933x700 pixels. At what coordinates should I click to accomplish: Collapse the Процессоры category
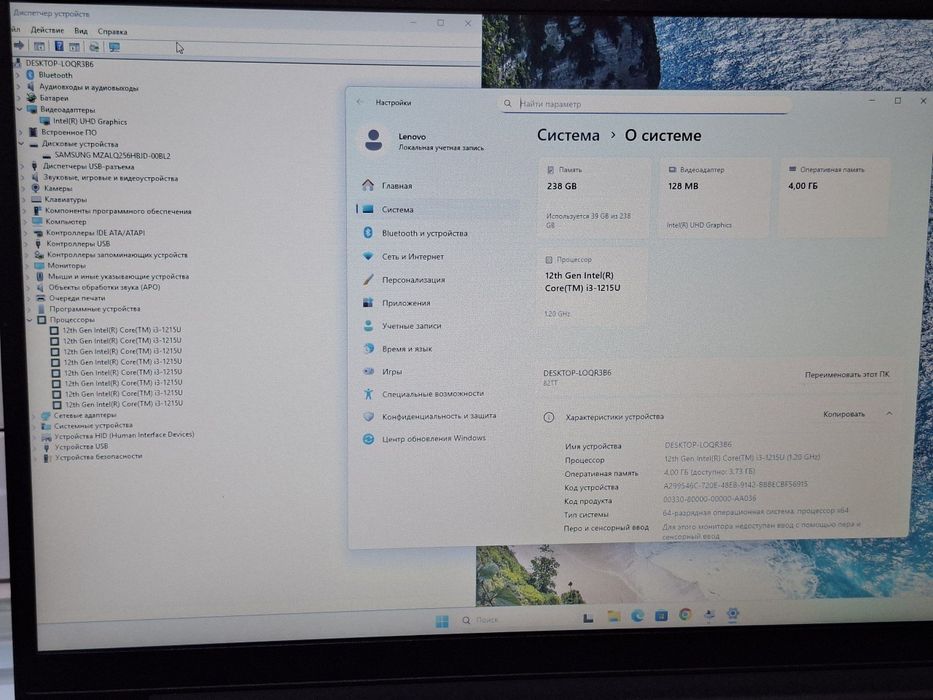click(29, 320)
